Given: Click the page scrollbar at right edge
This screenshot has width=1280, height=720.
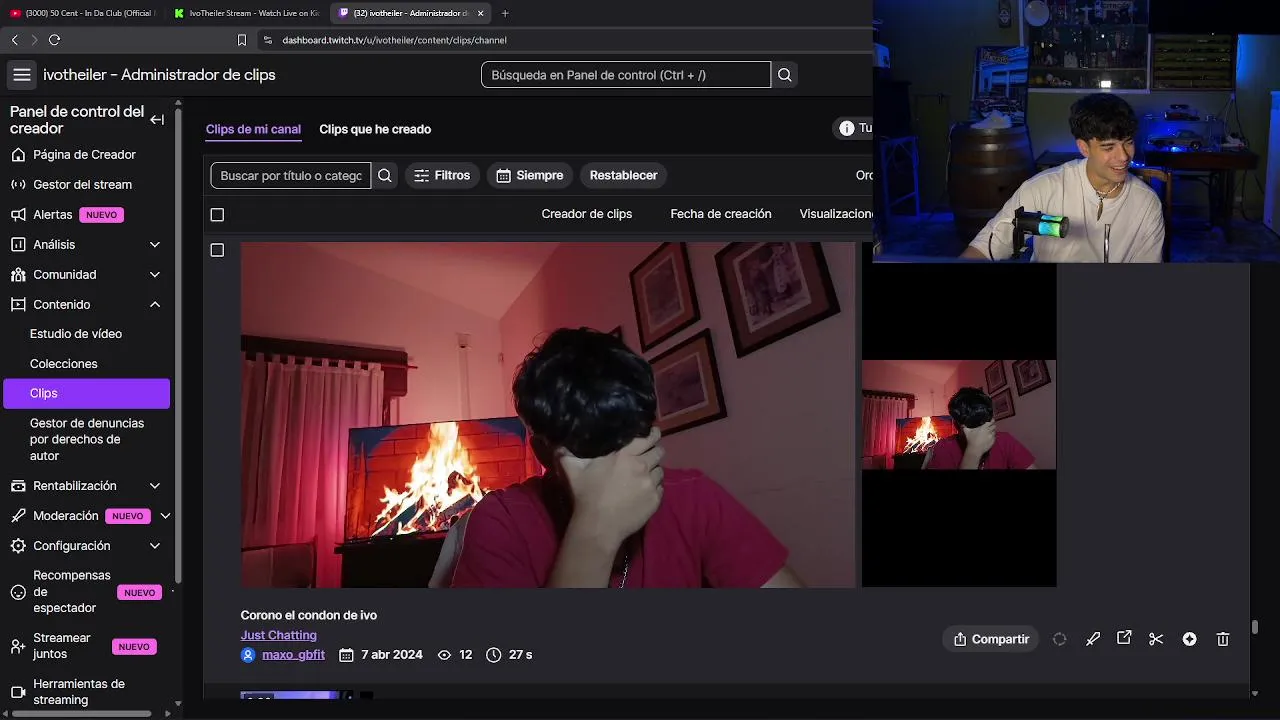Looking at the screenshot, I should pos(1254,627).
